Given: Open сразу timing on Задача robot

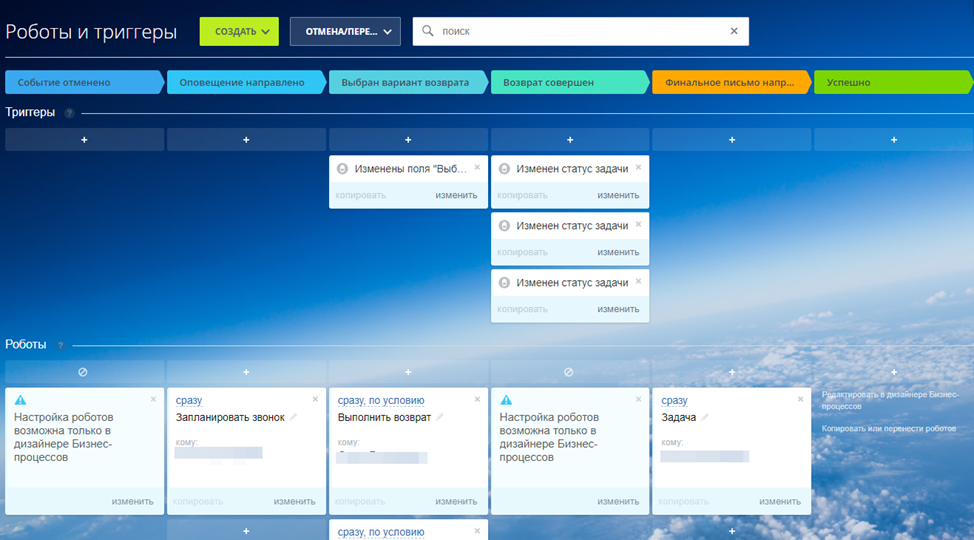Looking at the screenshot, I should [675, 400].
